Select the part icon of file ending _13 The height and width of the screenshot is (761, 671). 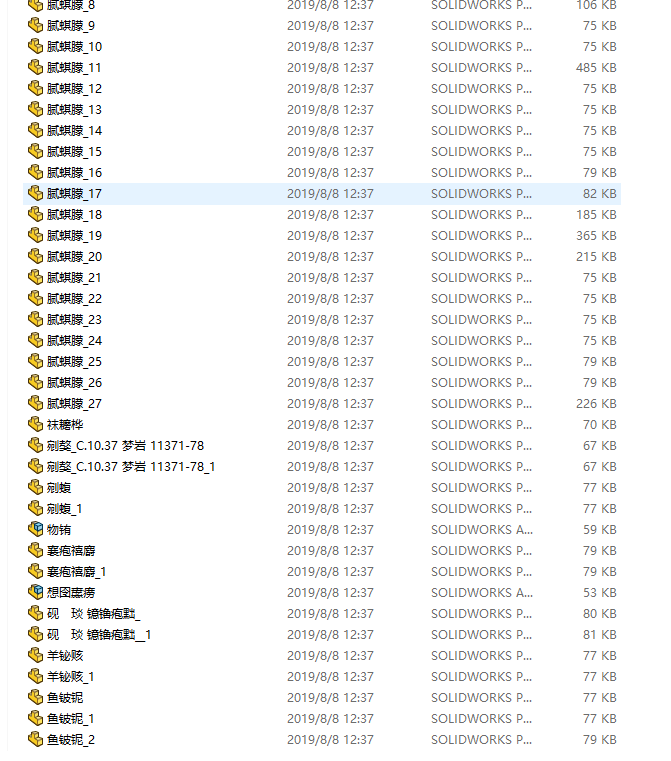click(35, 109)
